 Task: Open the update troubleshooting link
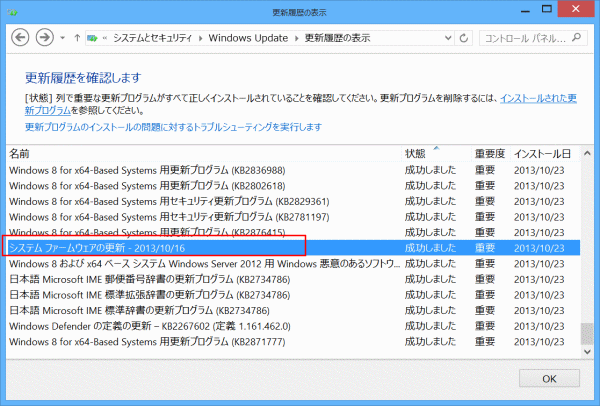click(x=173, y=128)
